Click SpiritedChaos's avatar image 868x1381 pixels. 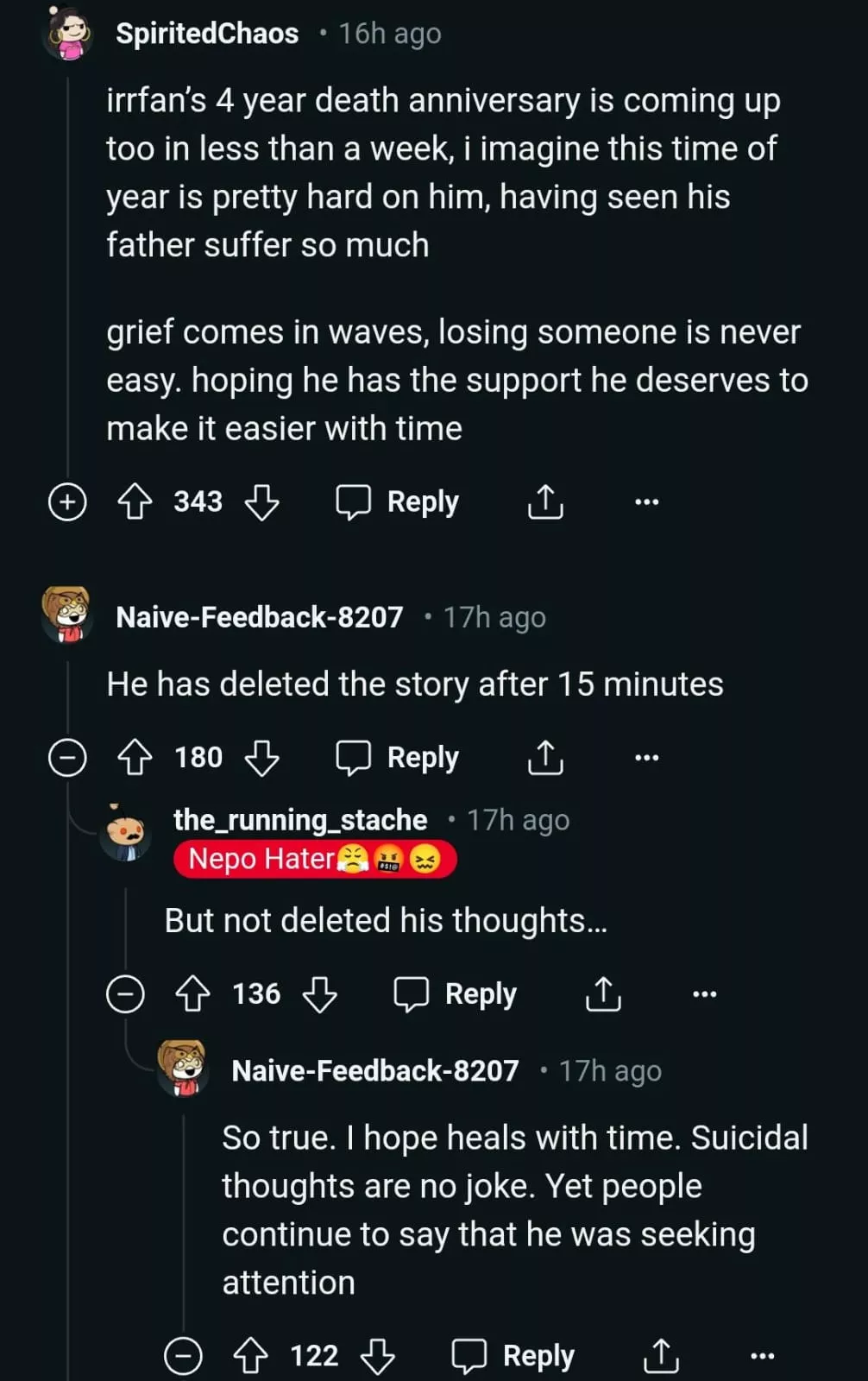click(x=69, y=34)
